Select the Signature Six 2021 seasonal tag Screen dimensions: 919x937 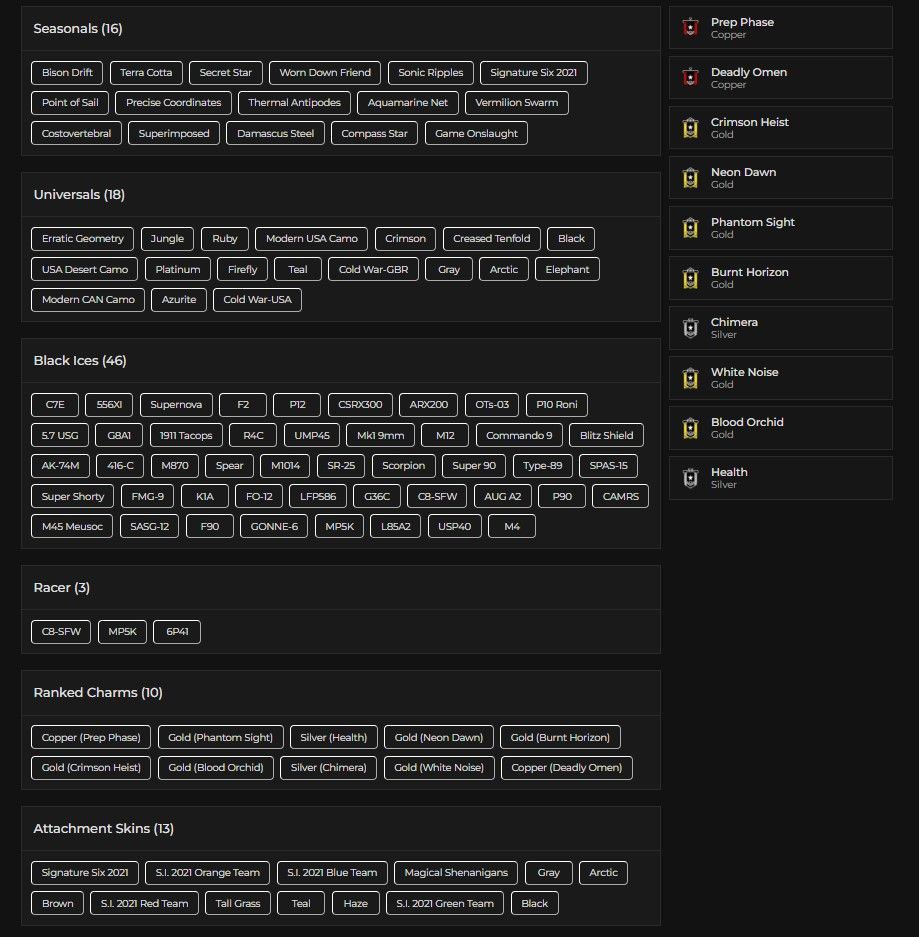[x=534, y=73]
